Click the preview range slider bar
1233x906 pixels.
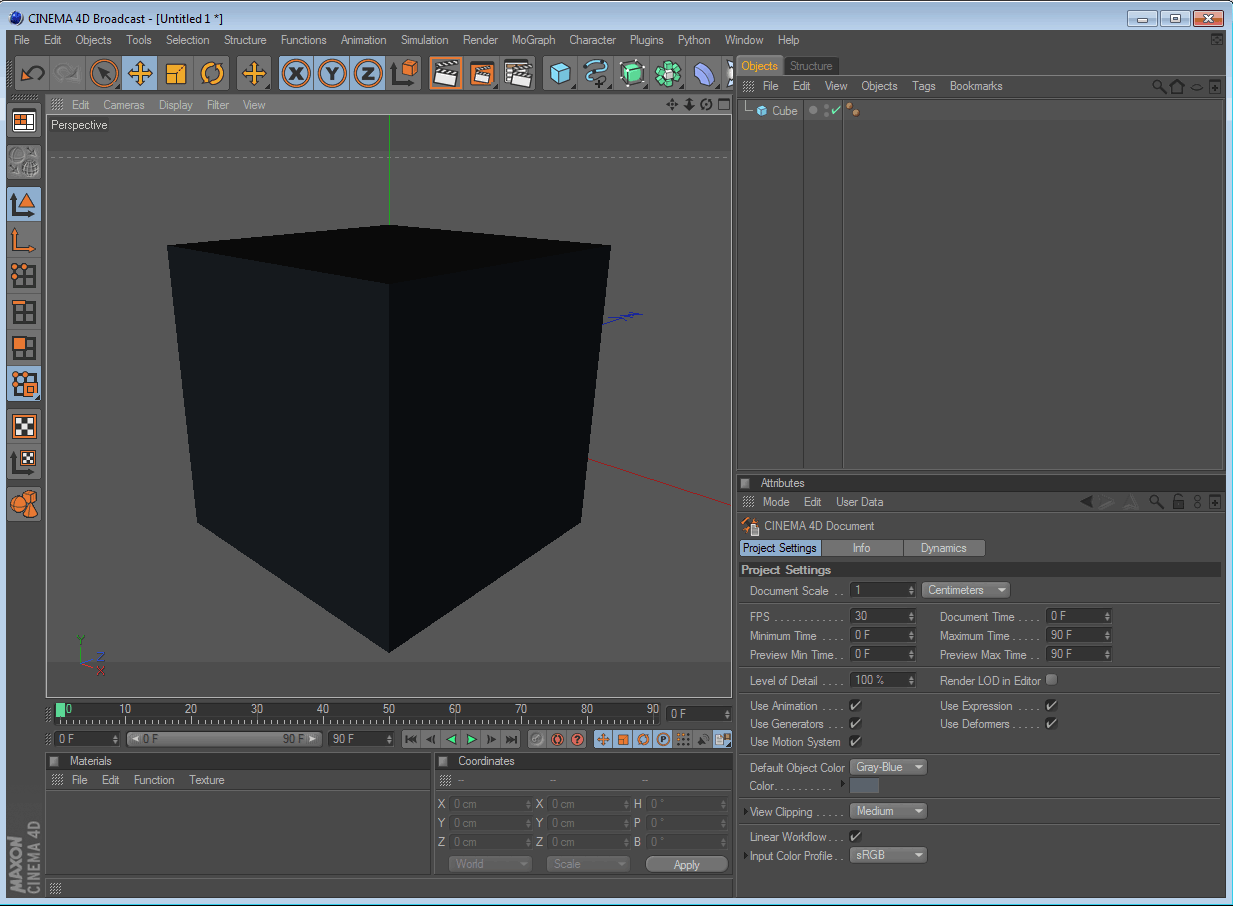coord(224,739)
